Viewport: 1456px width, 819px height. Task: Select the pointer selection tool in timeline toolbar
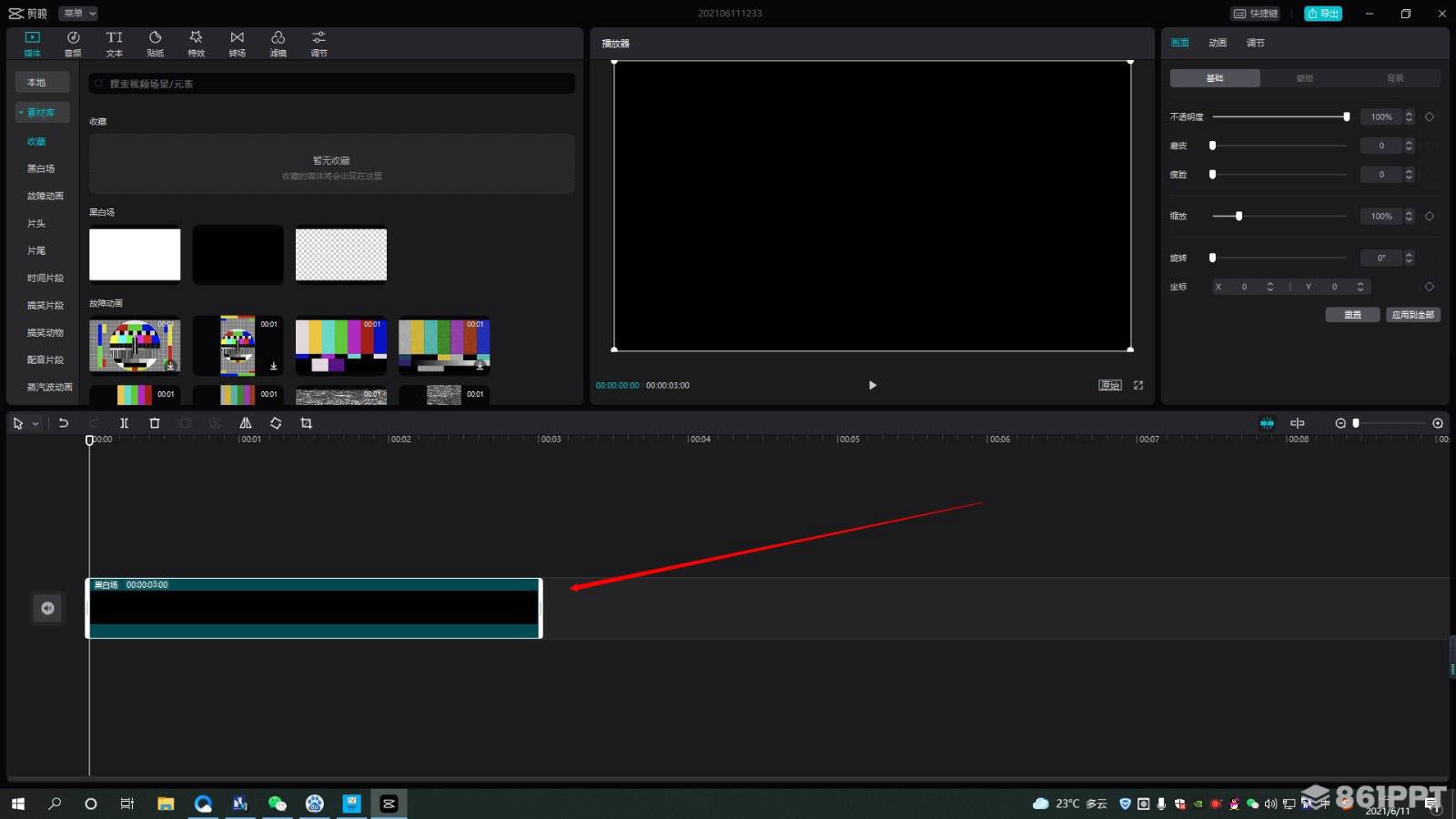[x=18, y=423]
